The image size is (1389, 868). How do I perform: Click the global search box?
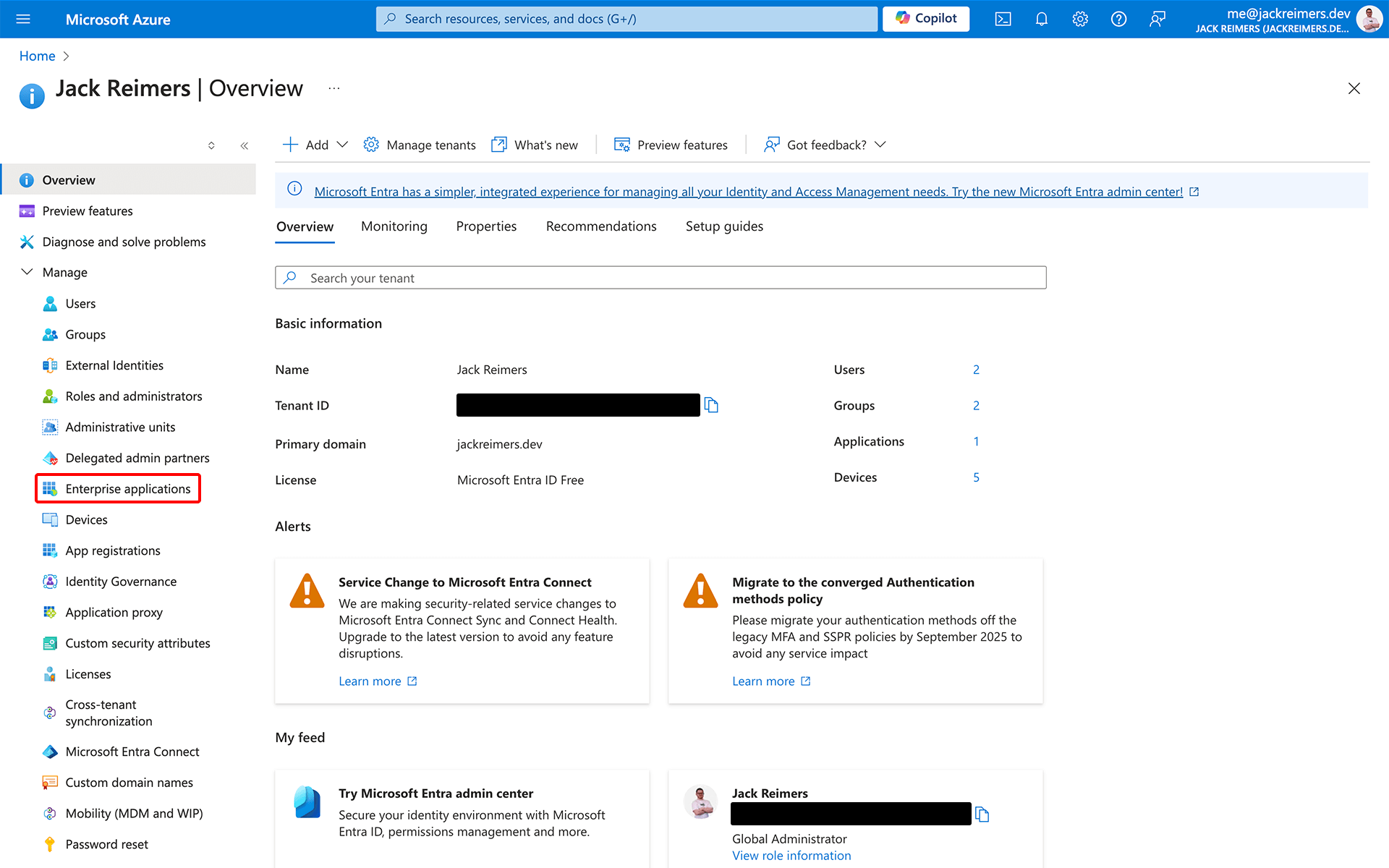[x=626, y=19]
